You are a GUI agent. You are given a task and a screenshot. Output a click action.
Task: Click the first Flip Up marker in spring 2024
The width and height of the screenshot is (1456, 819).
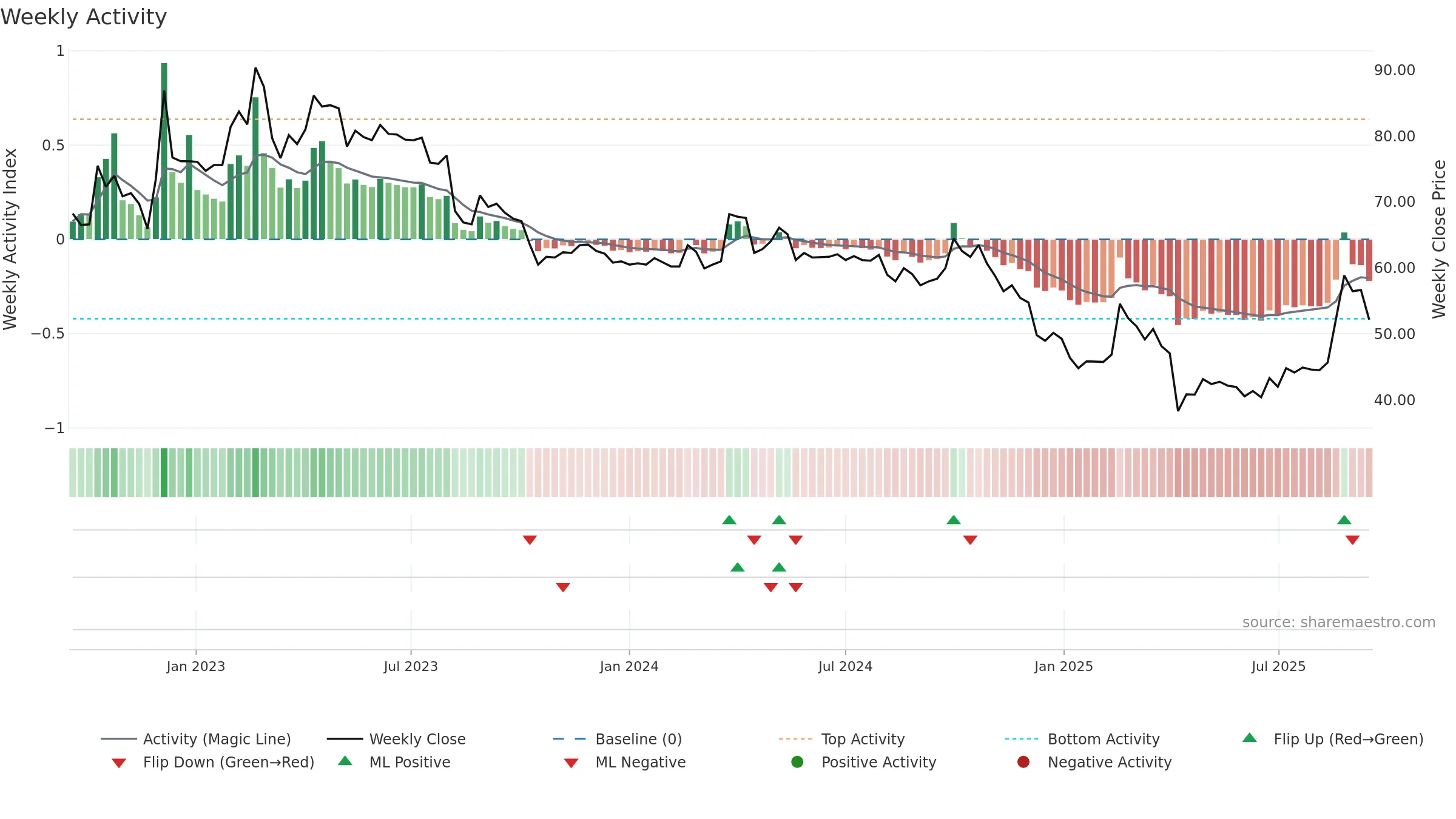729,520
